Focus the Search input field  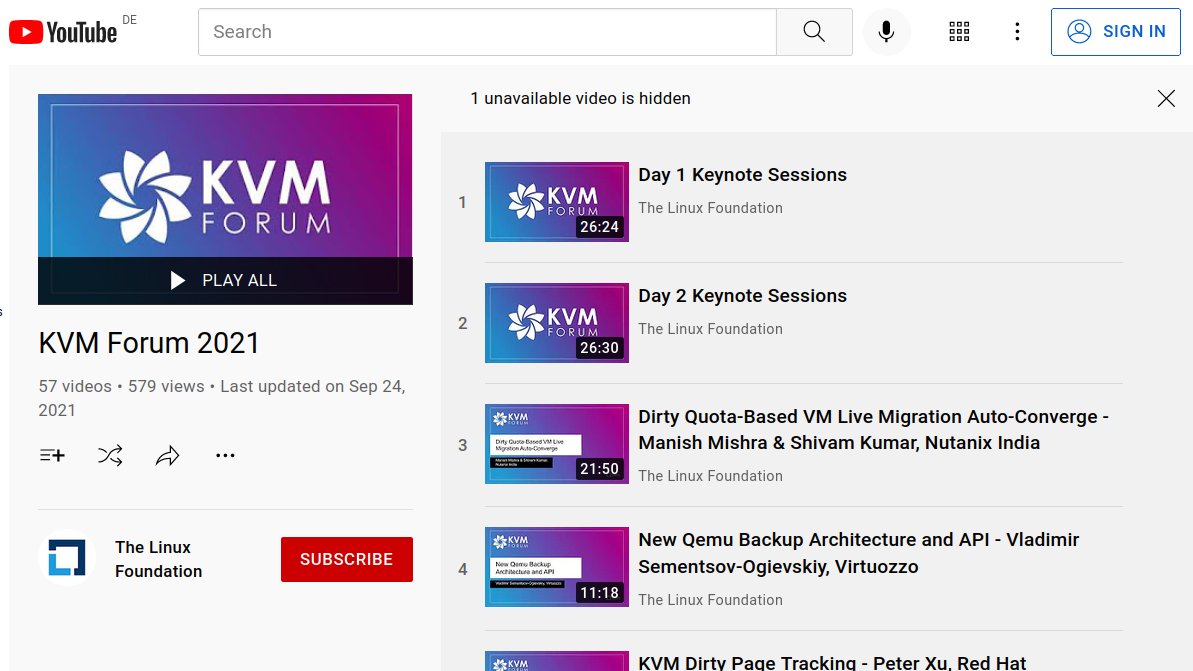pos(487,32)
